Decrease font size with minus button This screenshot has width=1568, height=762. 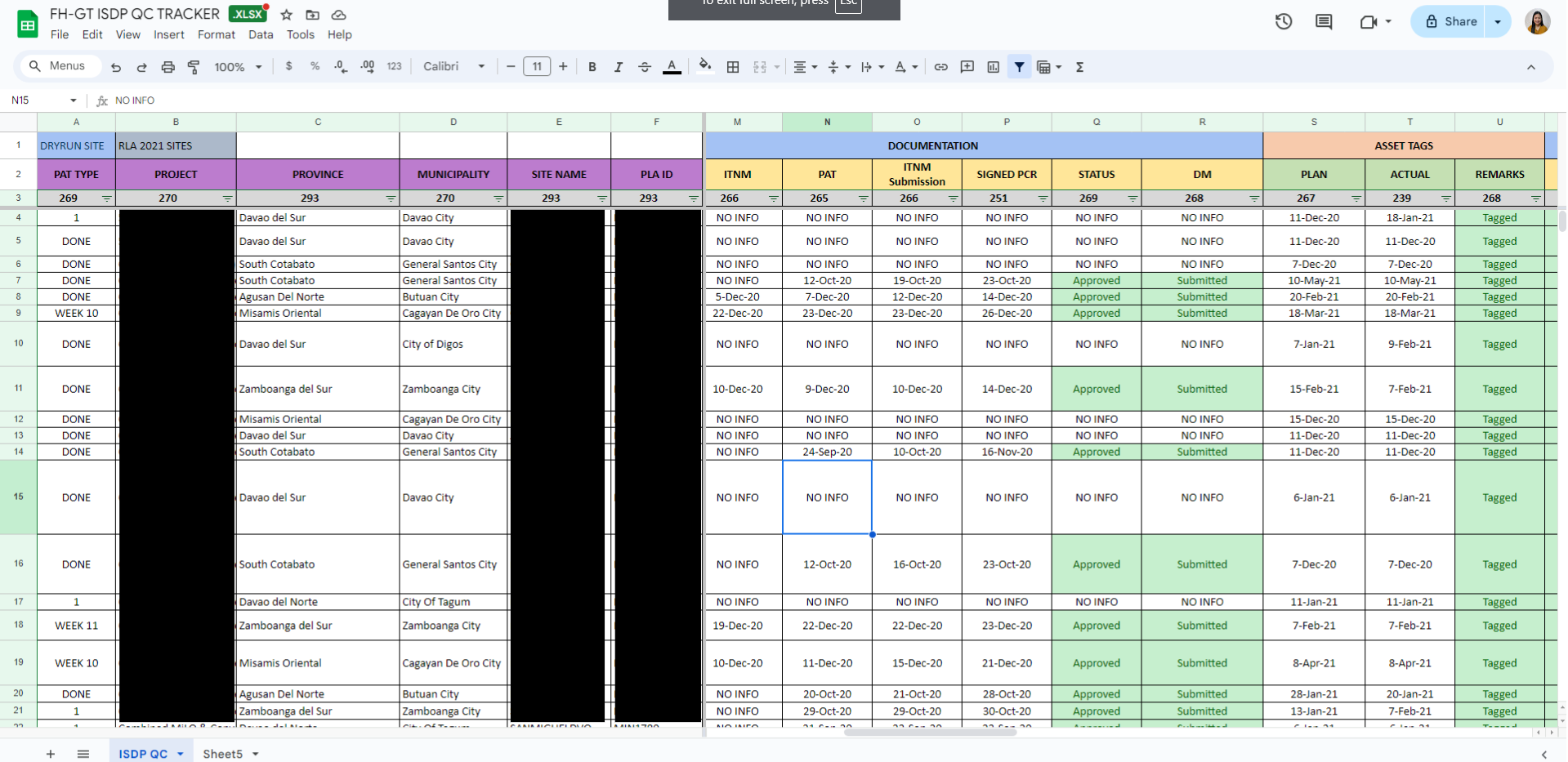[511, 67]
